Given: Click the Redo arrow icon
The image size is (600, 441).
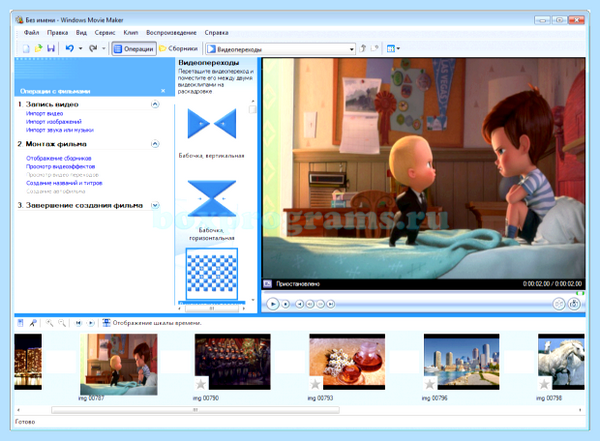Looking at the screenshot, I should 93,49.
